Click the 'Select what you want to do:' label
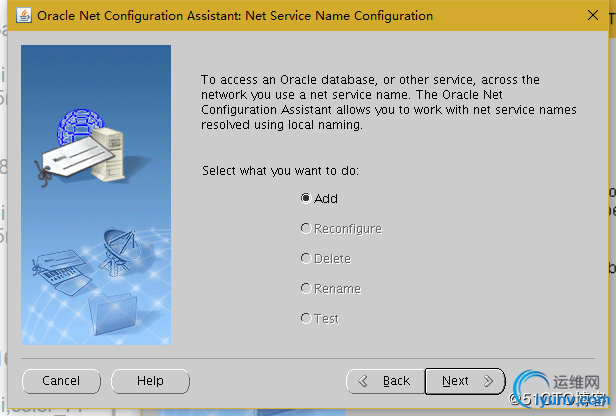 click(280, 171)
